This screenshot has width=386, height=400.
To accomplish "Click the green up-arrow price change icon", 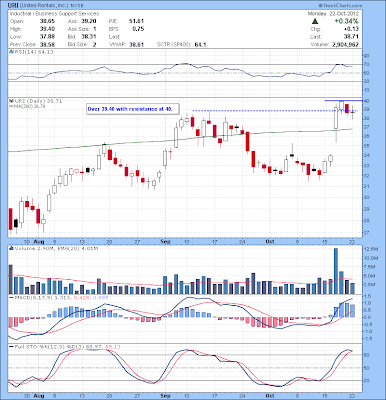I will point(314,22).
